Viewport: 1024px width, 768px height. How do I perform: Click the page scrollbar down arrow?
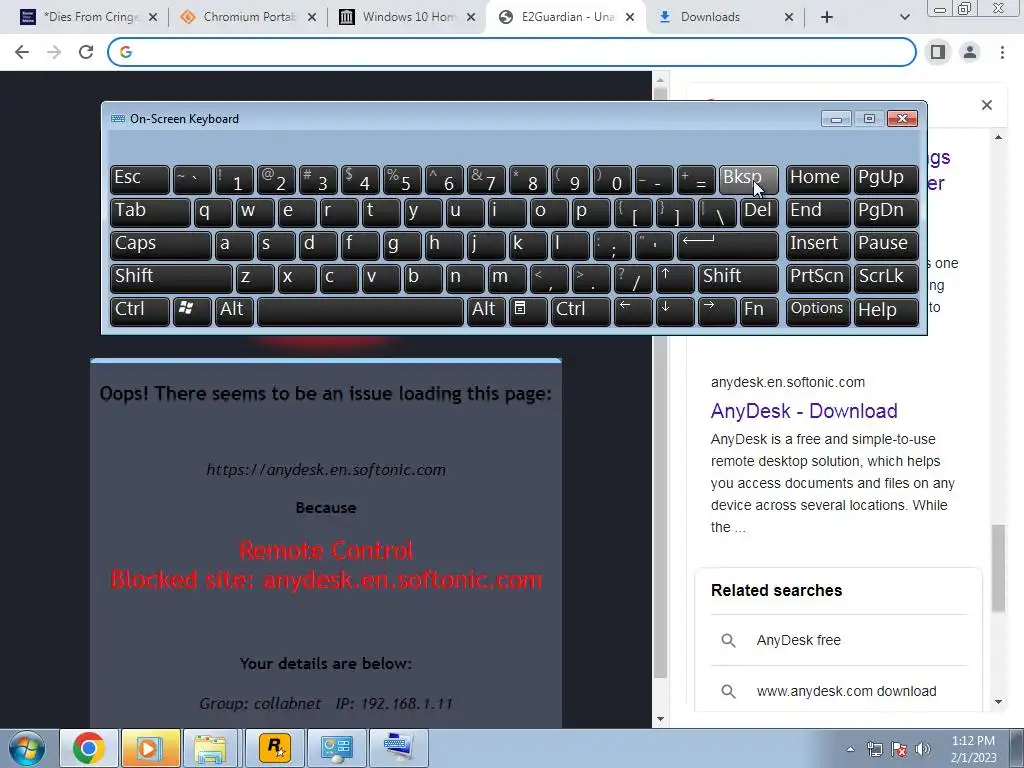coord(660,719)
